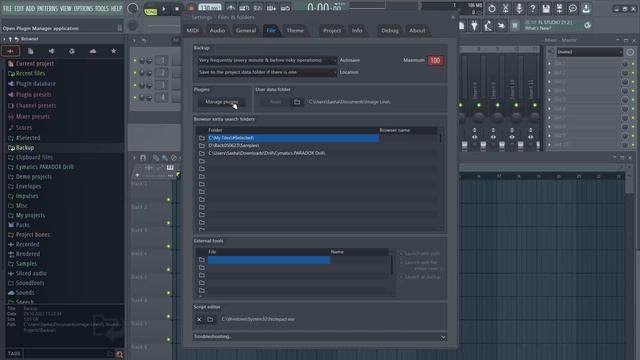Toggle the green SONG mode switch

151,11
